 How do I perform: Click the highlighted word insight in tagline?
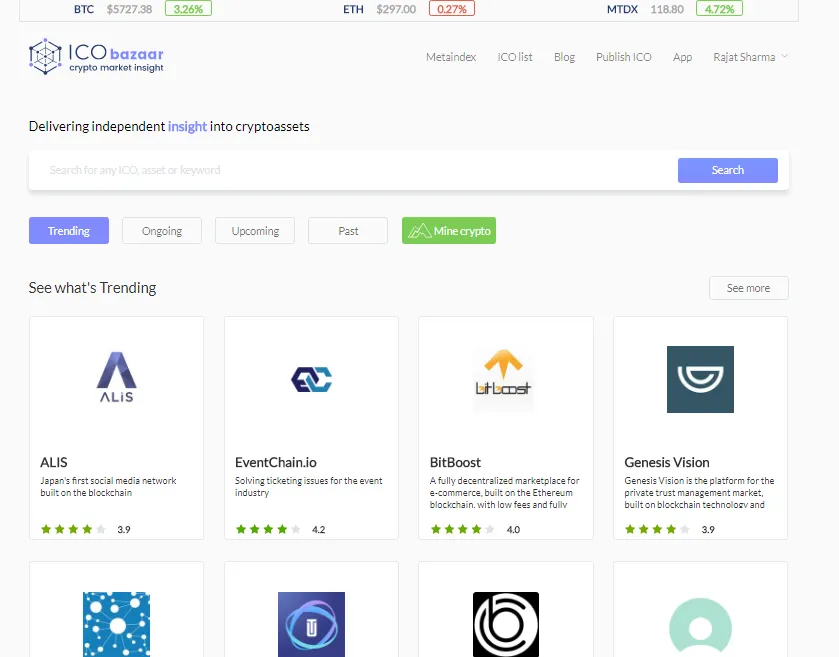[x=187, y=126]
